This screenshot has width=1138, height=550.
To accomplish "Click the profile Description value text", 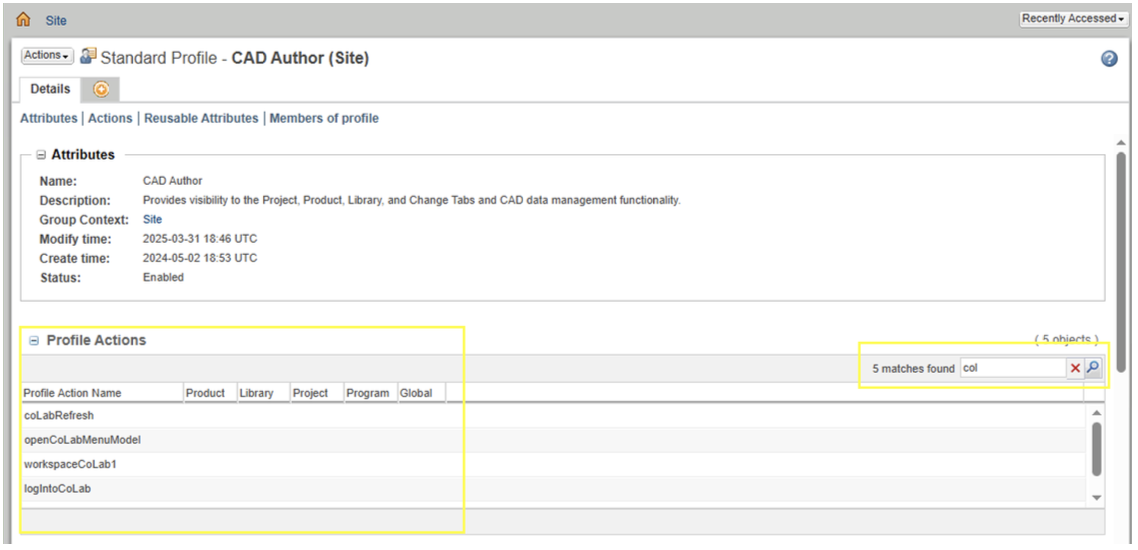I will pos(412,200).
